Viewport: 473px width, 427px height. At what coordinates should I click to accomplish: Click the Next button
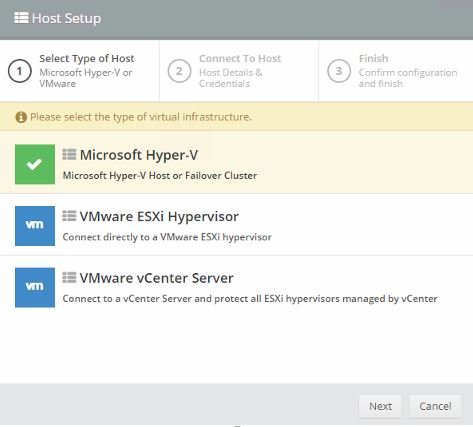point(380,406)
